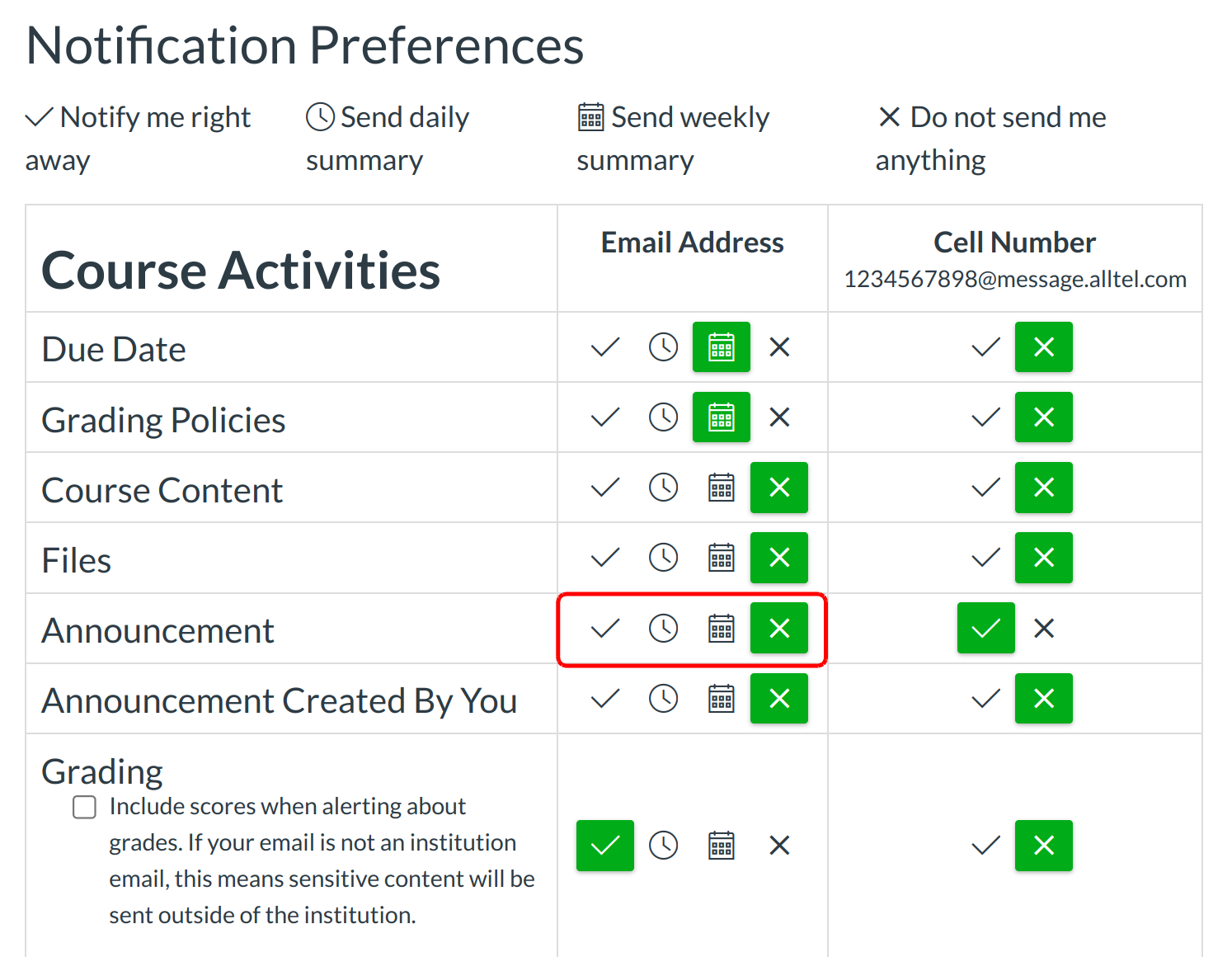The height and width of the screenshot is (957, 1232).
Task: Enable Due Date cell notification checkmark
Action: click(985, 347)
